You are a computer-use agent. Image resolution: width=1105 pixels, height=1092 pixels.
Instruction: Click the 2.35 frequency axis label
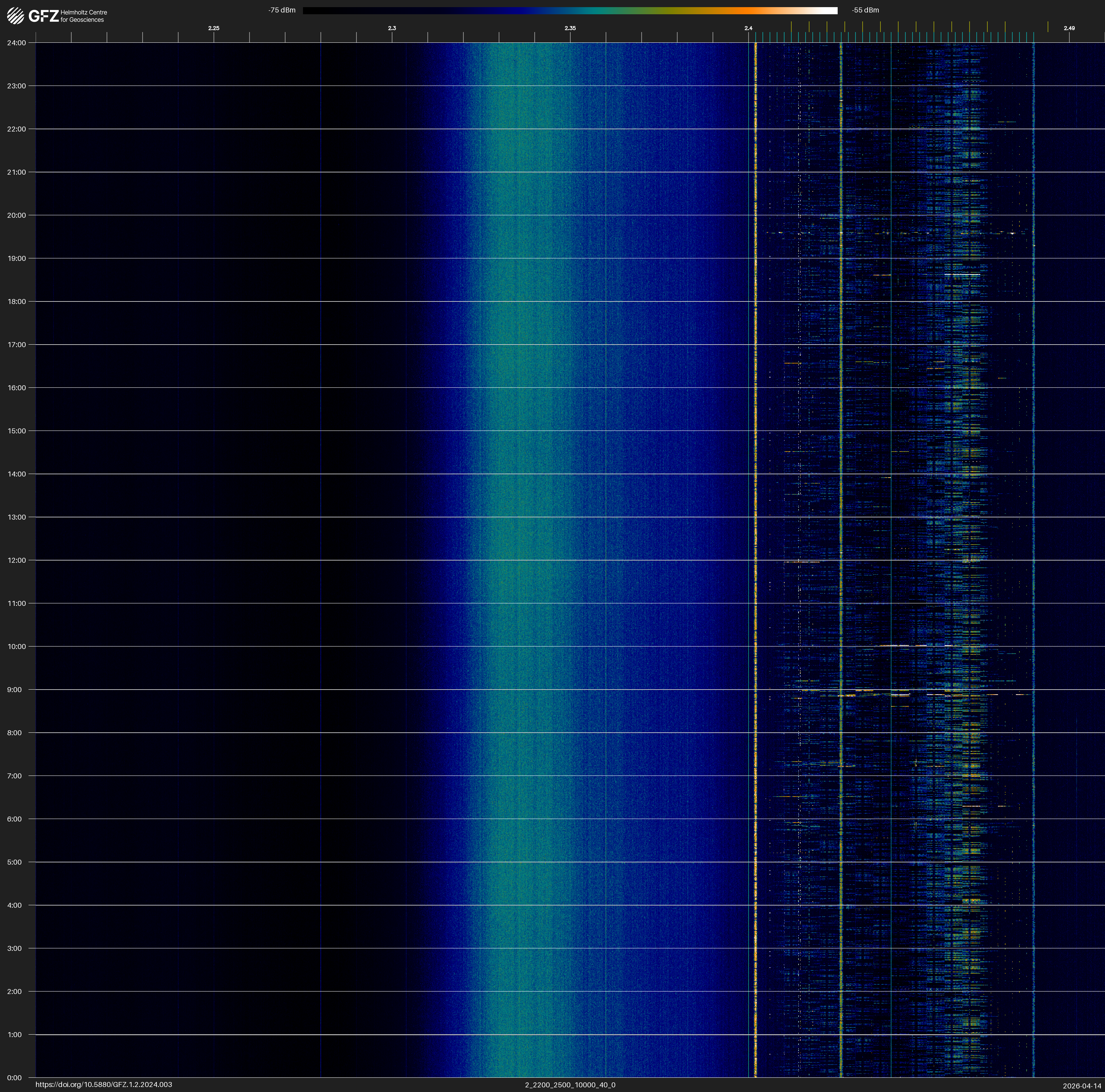coord(570,28)
